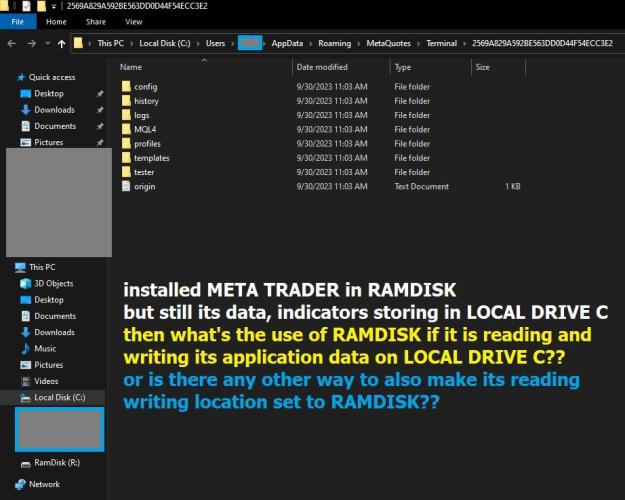This screenshot has width=625, height=500.
Task: Select the profiles folder icon
Action: pos(126,143)
